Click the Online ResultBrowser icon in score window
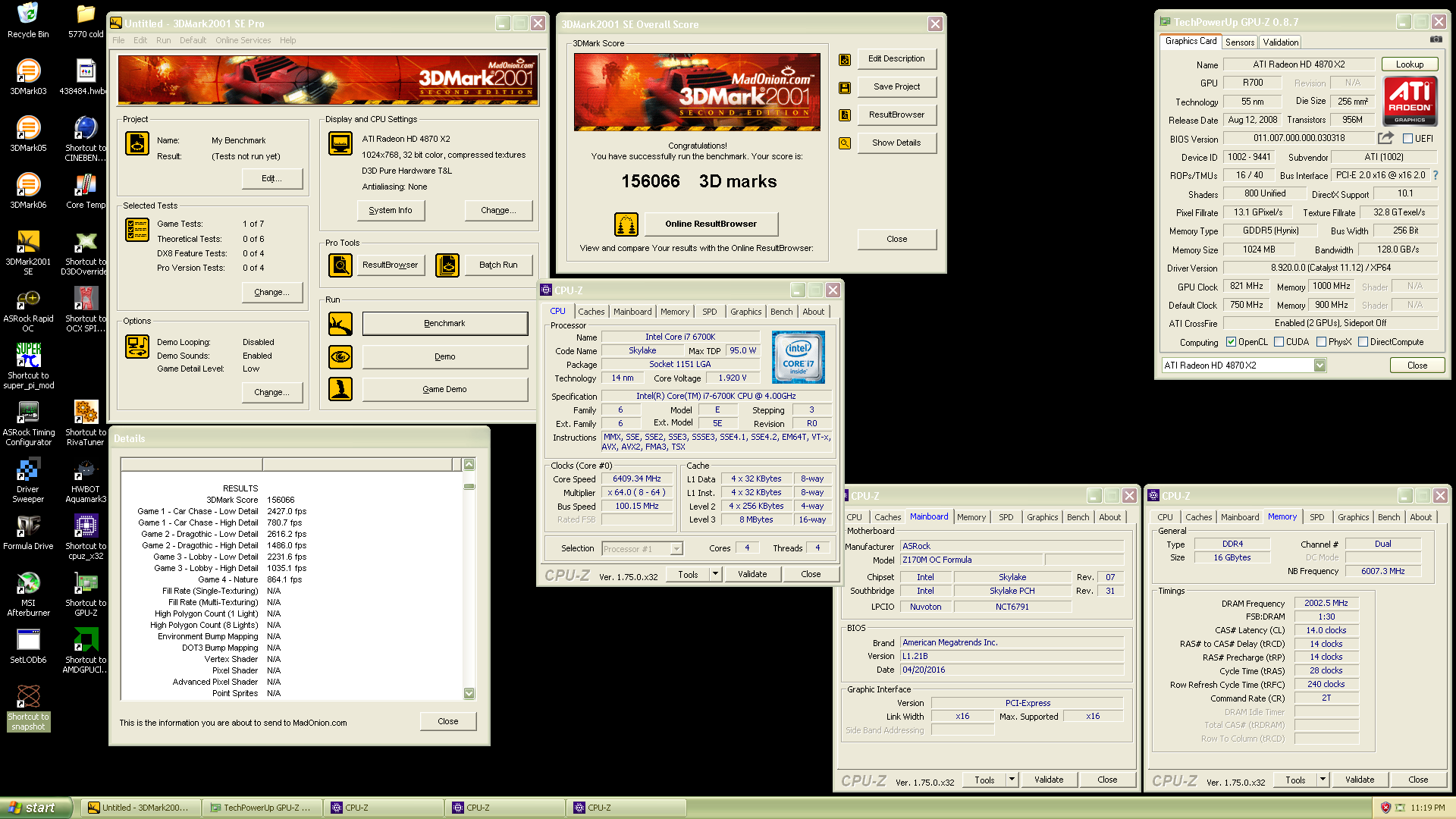This screenshot has width=1456, height=819. [x=626, y=224]
